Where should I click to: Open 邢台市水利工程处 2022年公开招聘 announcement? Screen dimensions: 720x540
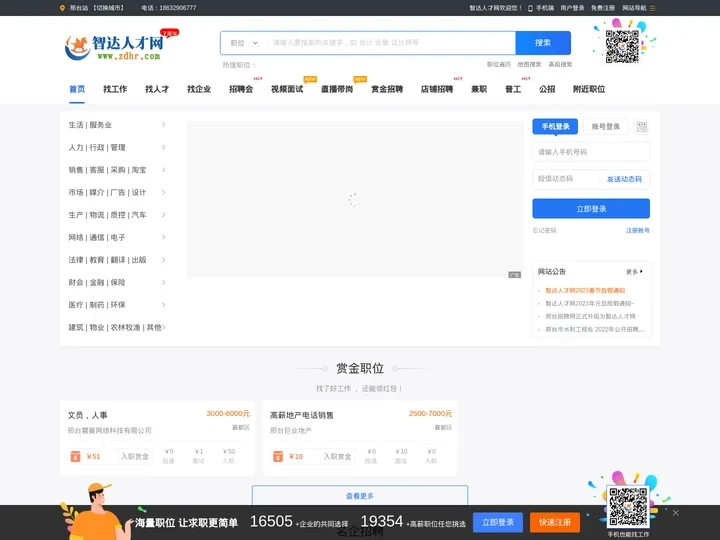[595, 329]
